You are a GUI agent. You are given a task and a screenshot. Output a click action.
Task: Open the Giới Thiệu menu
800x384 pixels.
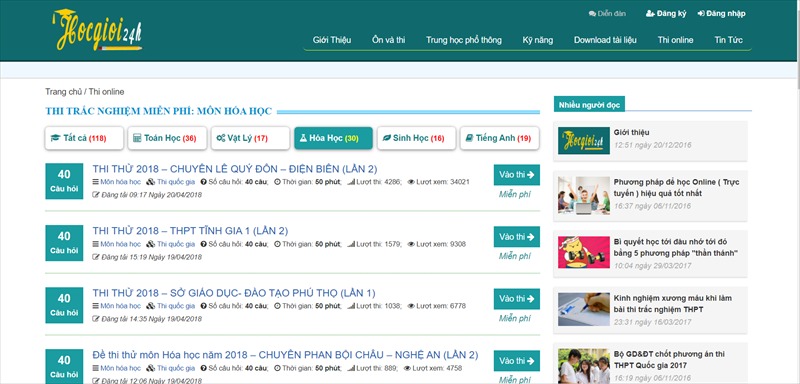tap(332, 40)
